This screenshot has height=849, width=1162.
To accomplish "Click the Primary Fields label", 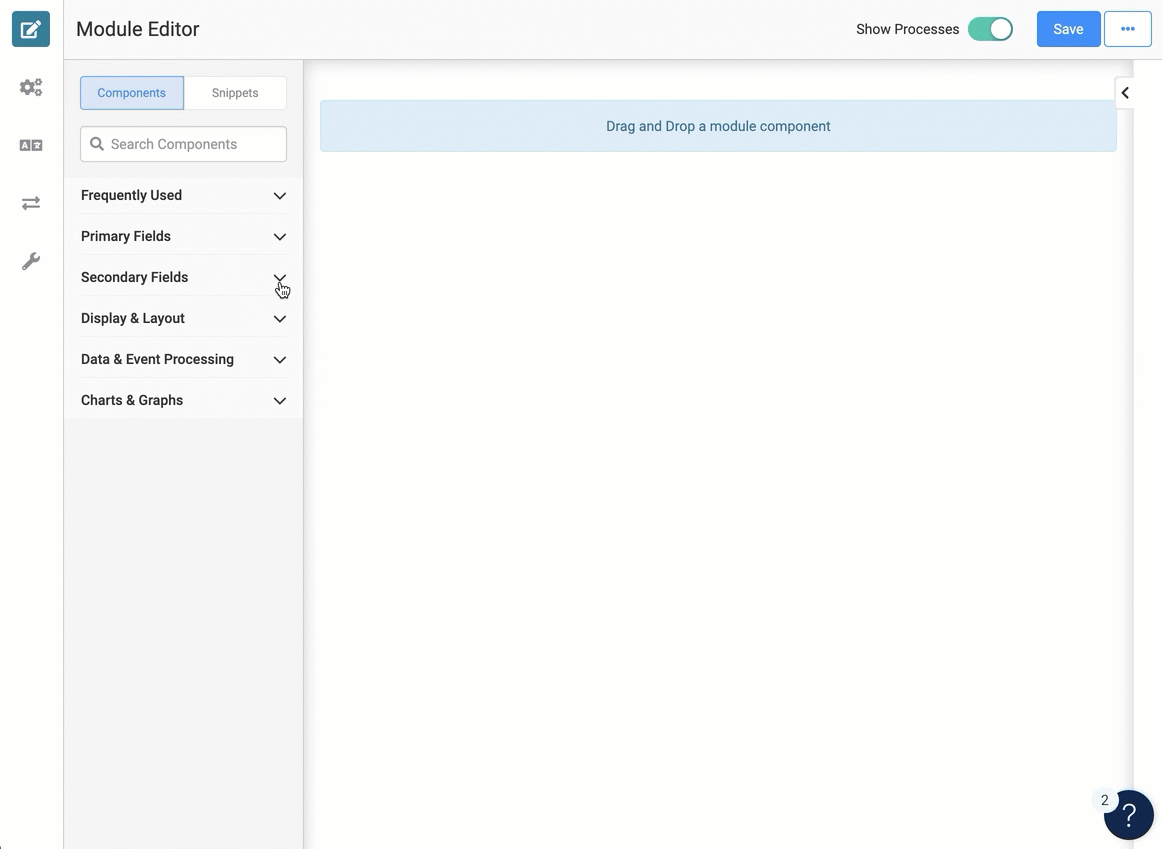I will click(126, 236).
